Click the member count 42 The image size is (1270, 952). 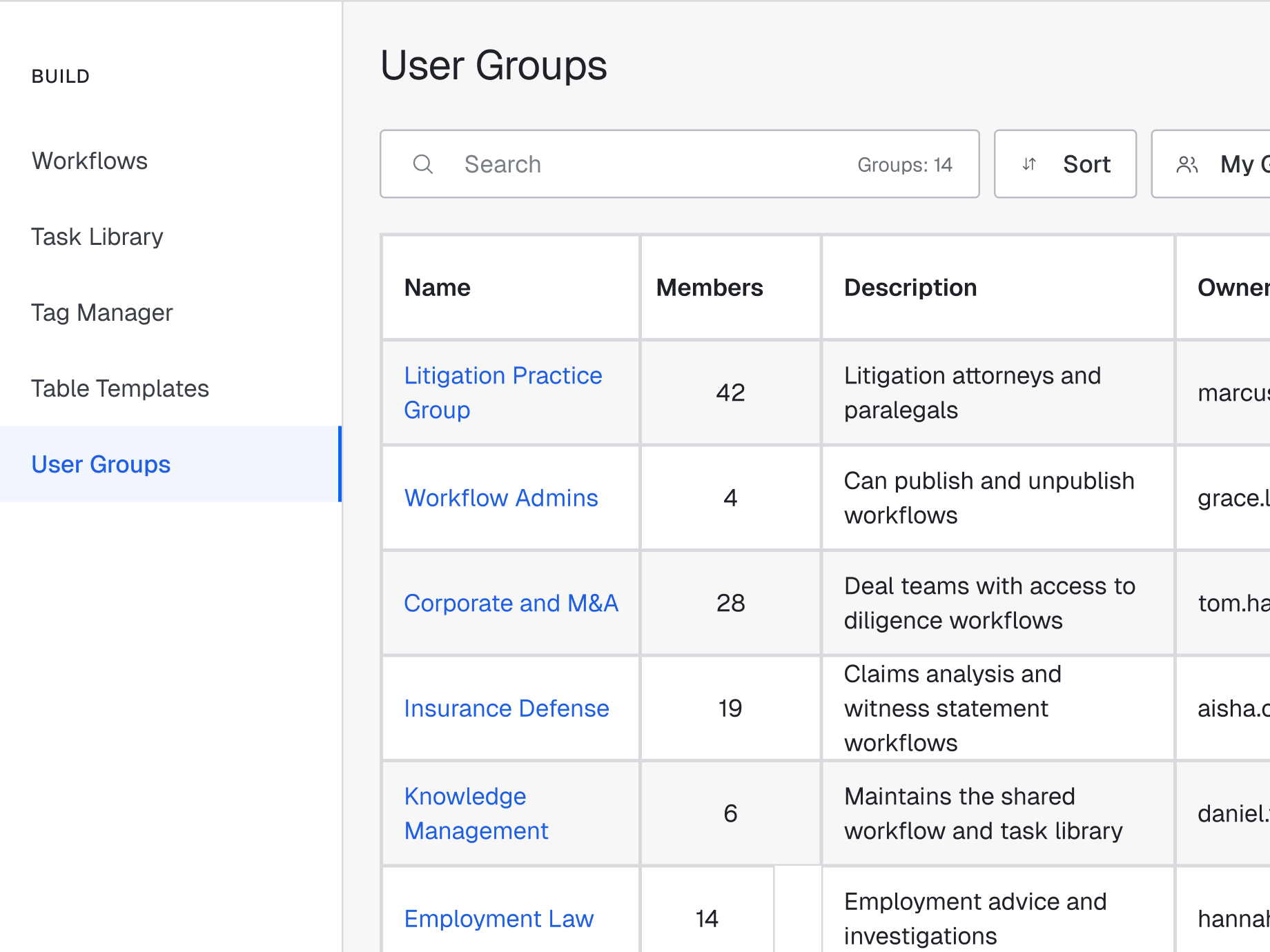point(730,393)
